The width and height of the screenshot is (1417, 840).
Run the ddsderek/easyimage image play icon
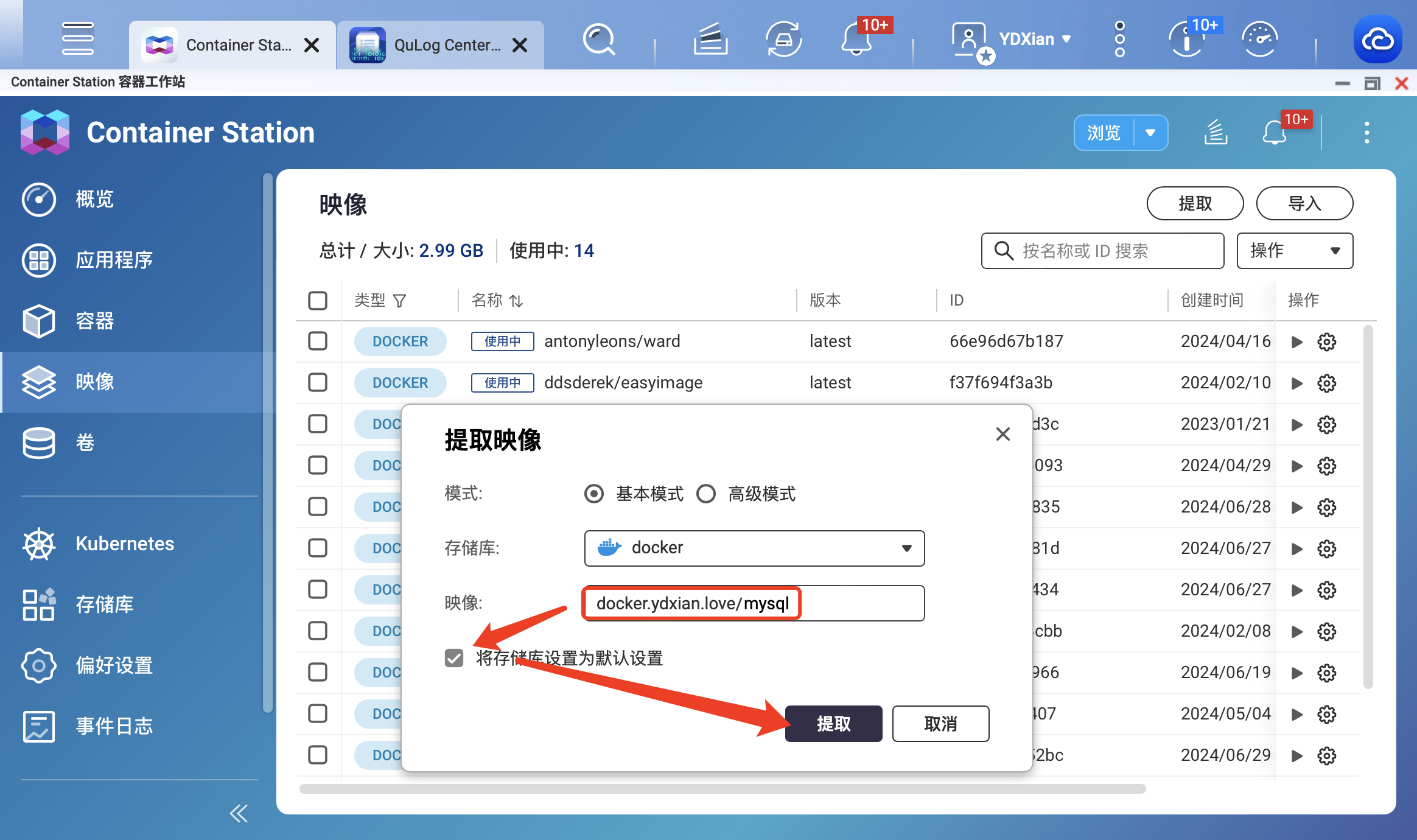(1297, 383)
